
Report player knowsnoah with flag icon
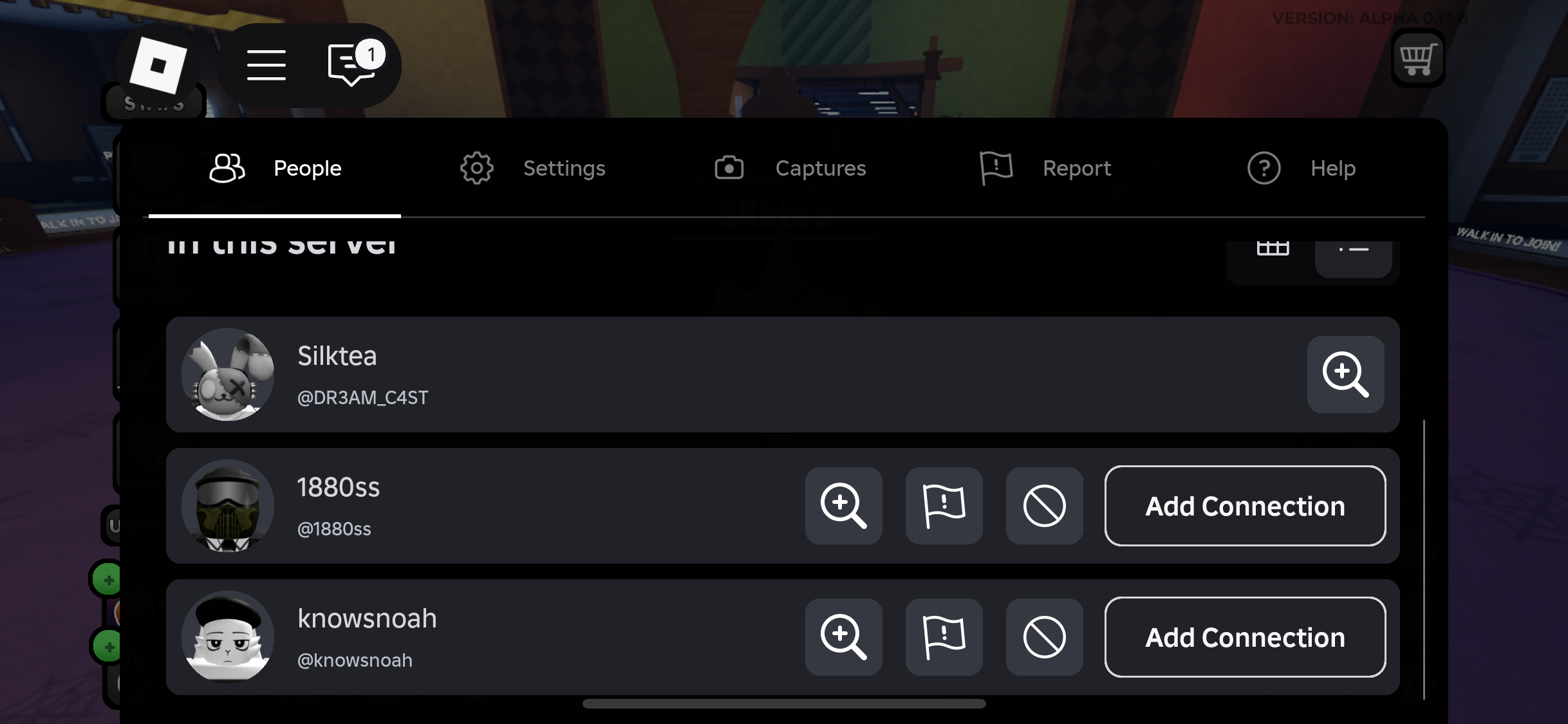pos(944,637)
